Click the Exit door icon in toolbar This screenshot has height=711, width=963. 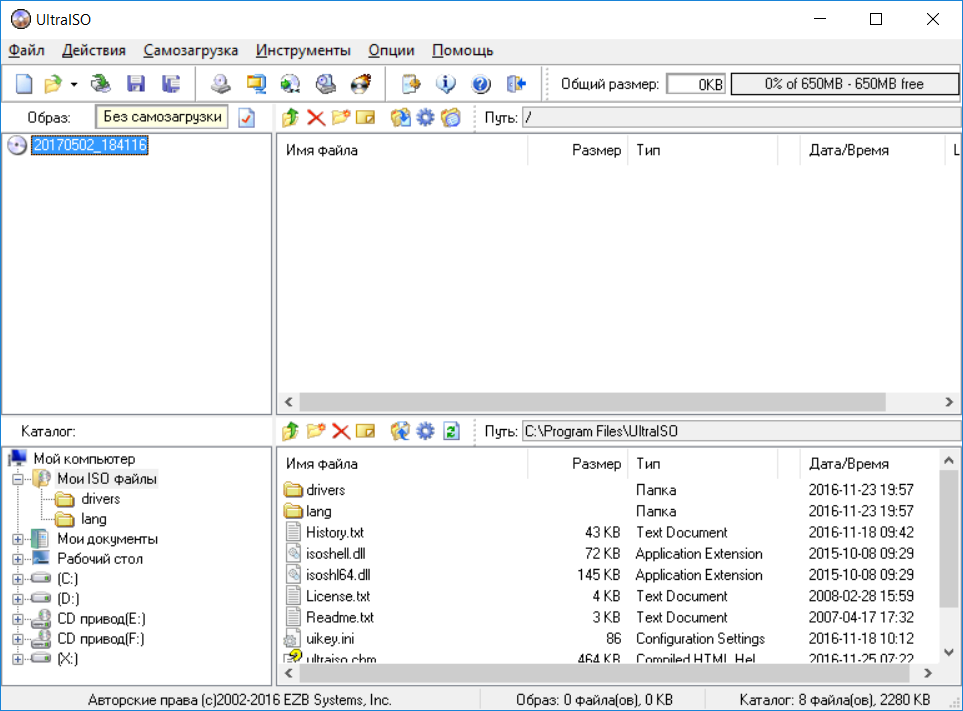point(516,84)
